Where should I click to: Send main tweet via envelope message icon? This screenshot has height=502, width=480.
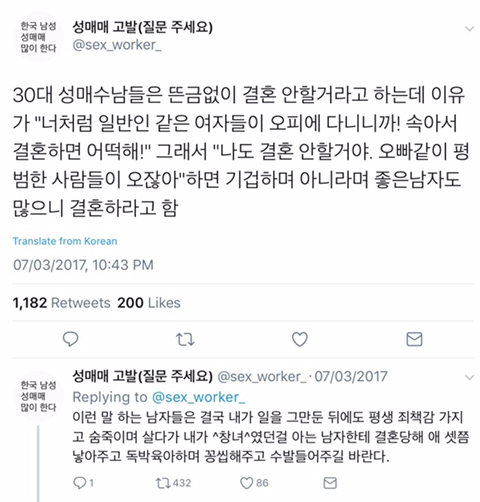(x=414, y=339)
